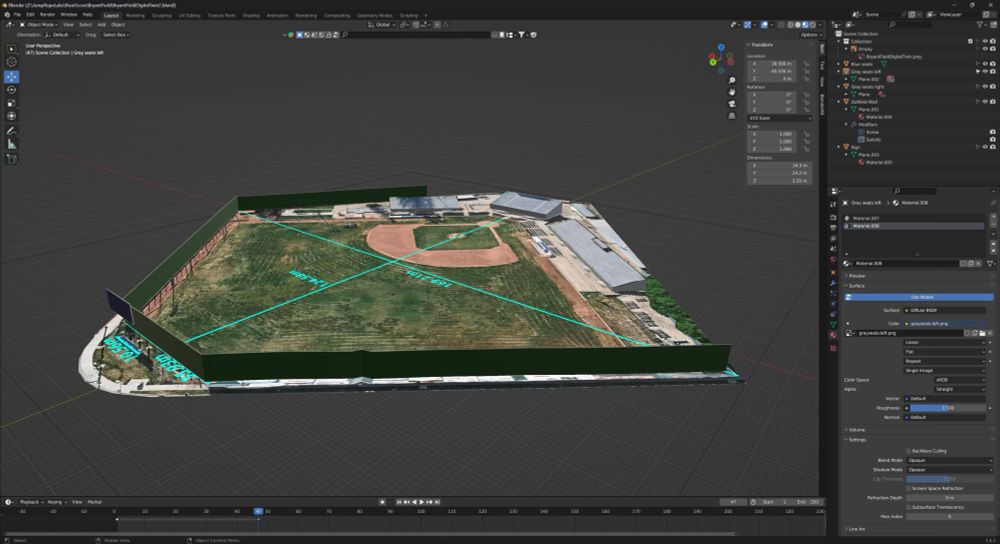
Task: Enable Subsurface Translucency checkbox
Action: pos(909,507)
